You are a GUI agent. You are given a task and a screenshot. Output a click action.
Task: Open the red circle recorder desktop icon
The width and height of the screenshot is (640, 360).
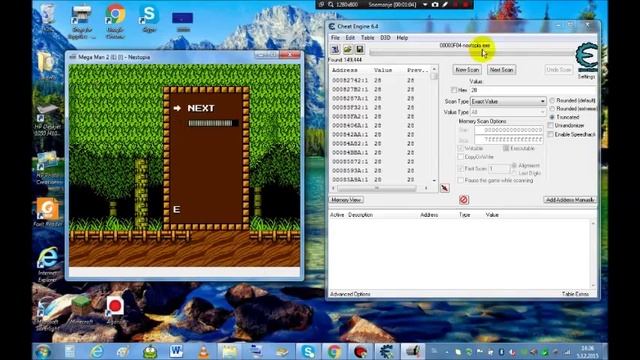pyautogui.click(x=115, y=310)
